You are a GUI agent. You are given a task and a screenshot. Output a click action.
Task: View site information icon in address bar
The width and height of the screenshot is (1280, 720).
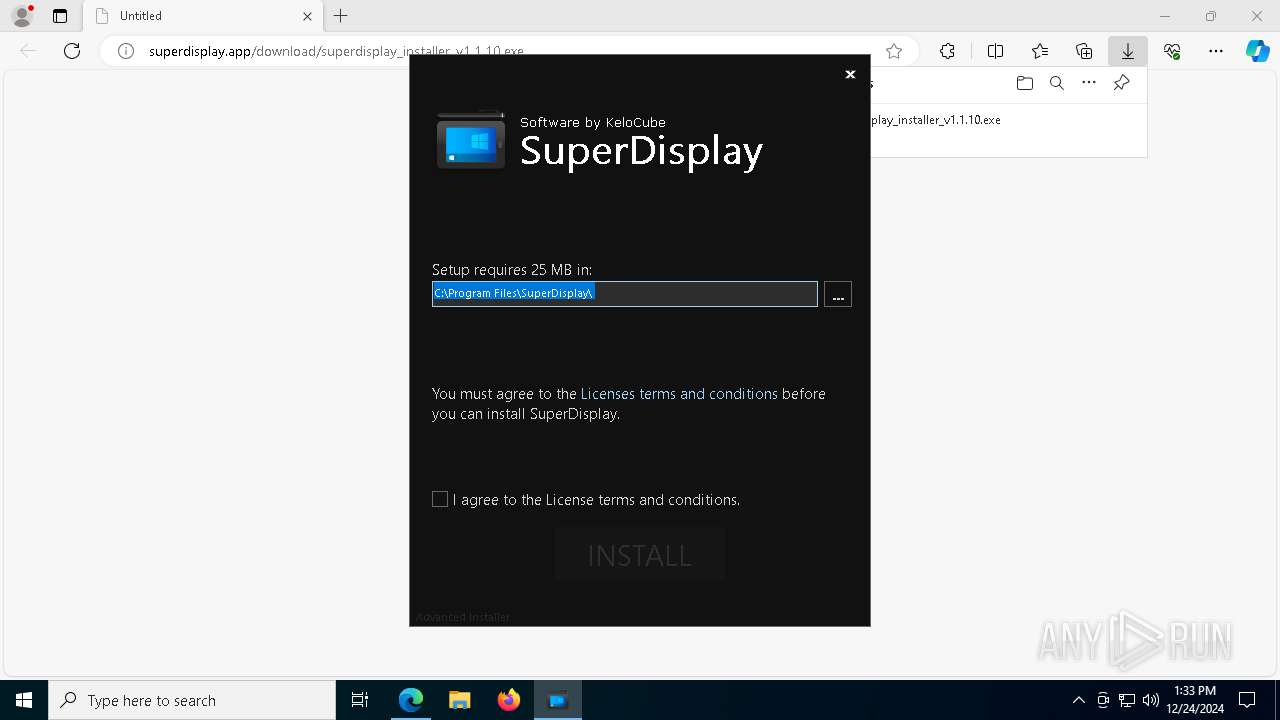pos(126,51)
